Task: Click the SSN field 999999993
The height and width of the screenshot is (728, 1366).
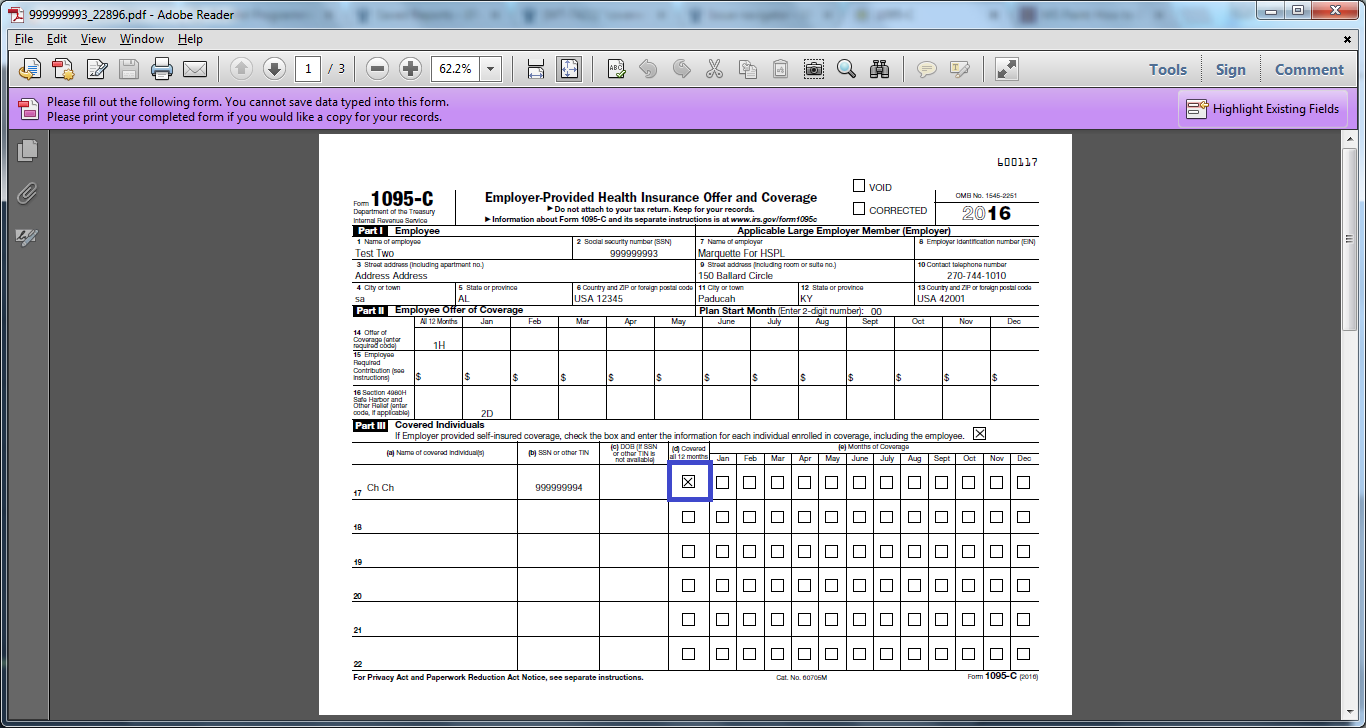Action: point(634,253)
